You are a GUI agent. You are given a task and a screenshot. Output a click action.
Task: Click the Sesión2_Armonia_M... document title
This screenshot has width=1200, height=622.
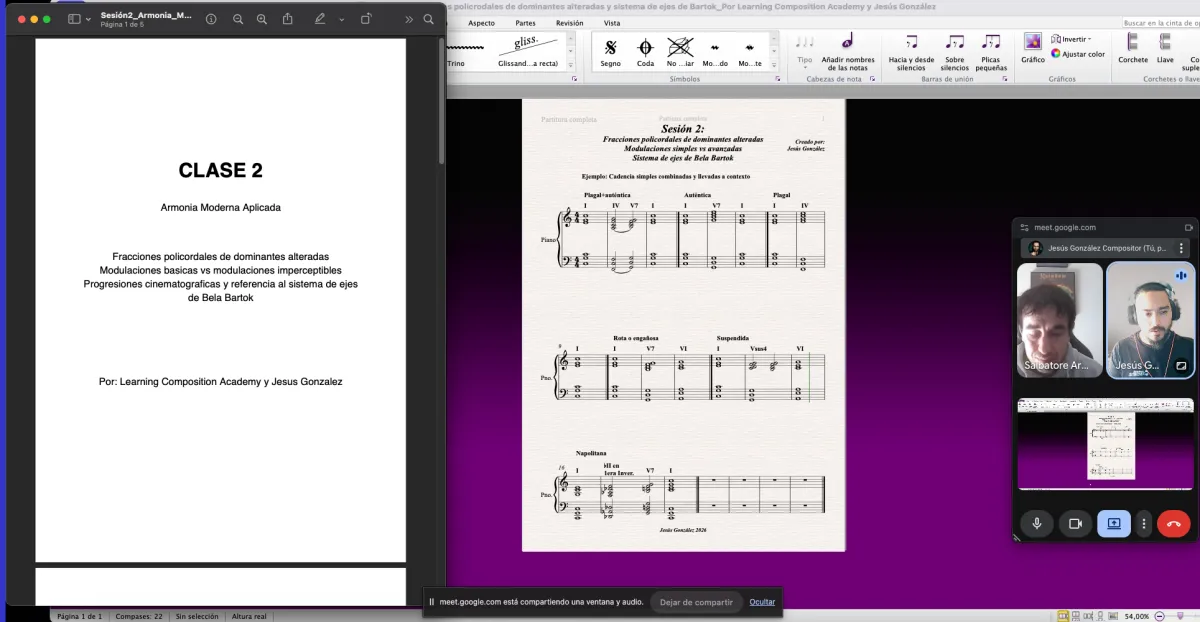click(146, 15)
